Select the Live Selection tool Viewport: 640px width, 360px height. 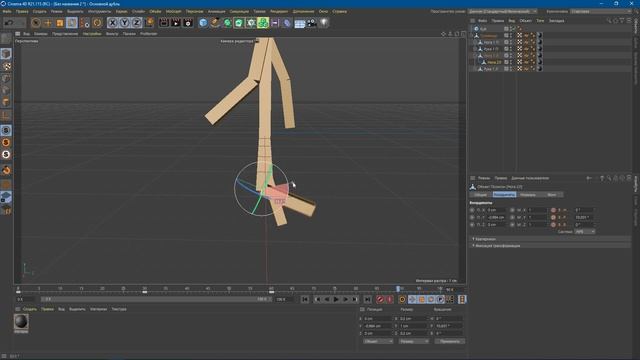click(36, 23)
